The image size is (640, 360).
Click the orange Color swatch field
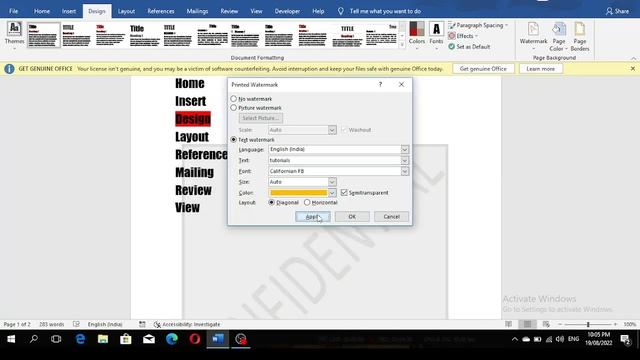click(x=298, y=193)
